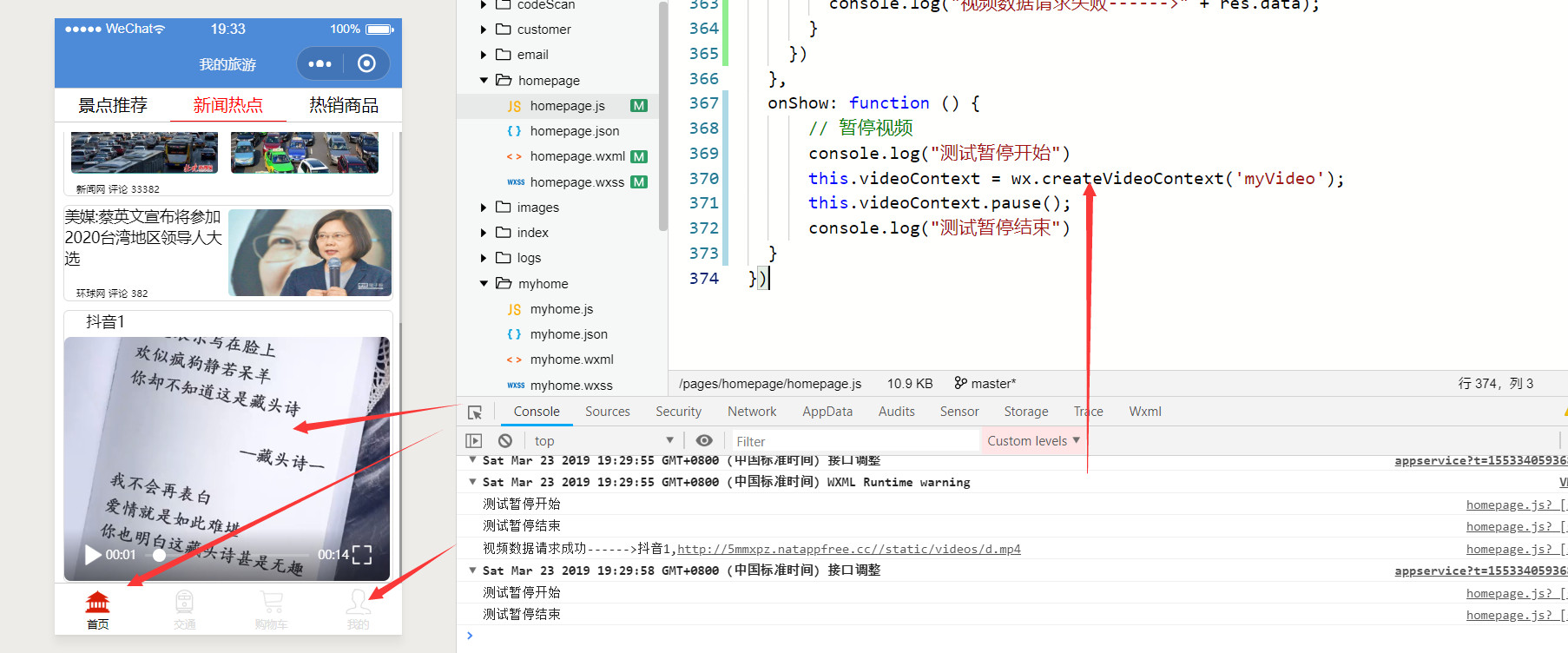Image resolution: width=1568 pixels, height=653 pixels.
Task: Click the M badge beside homepage.js
Action: coord(639,106)
